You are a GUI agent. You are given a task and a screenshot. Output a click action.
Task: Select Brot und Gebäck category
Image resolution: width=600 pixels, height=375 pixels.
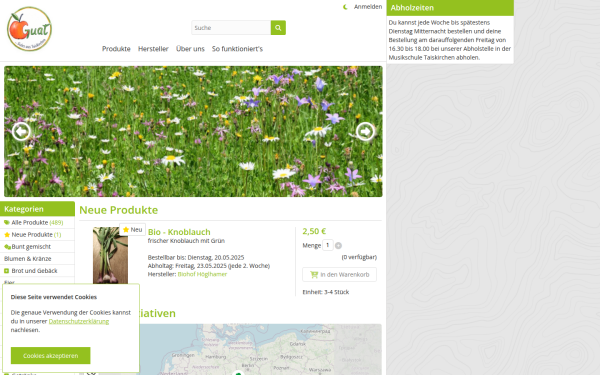pyautogui.click(x=37, y=271)
